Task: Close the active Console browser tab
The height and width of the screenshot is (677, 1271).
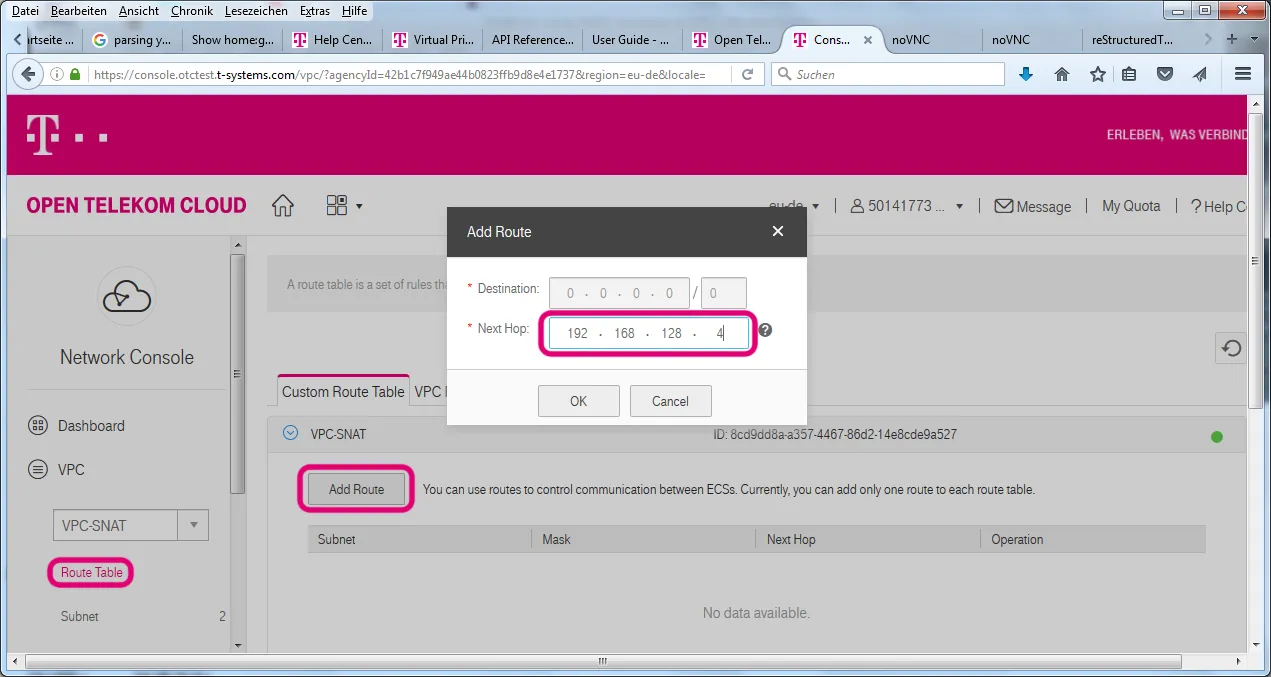Action: point(868,40)
